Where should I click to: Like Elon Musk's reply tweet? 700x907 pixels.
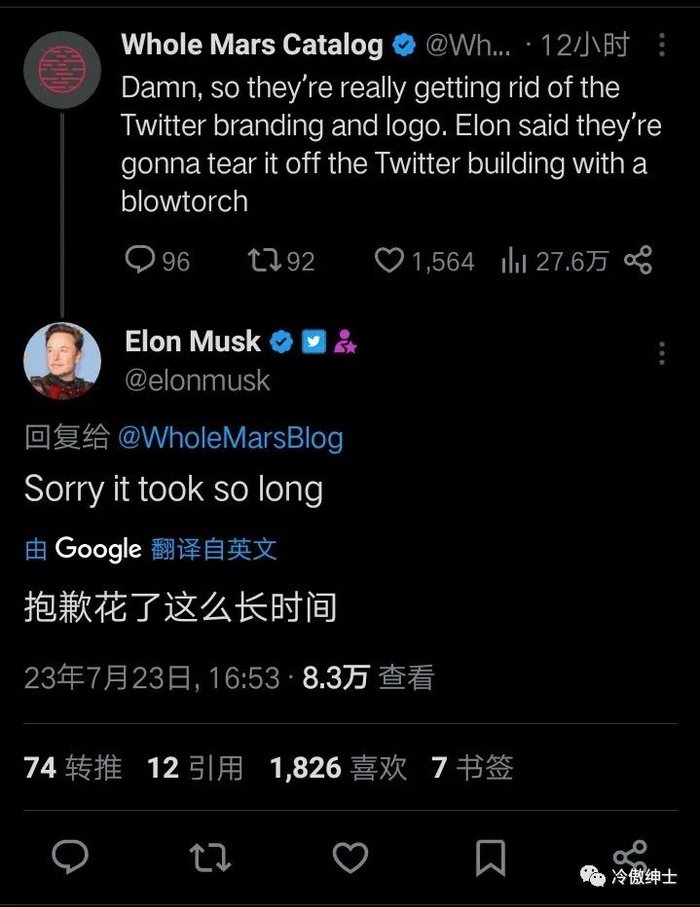coord(350,857)
